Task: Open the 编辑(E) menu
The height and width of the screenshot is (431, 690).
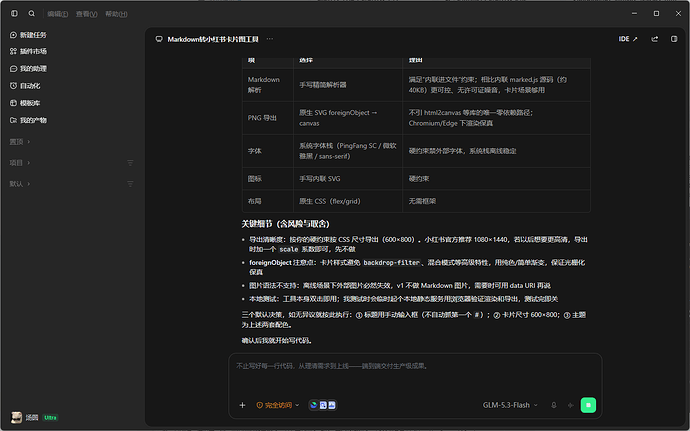Action: 58,14
